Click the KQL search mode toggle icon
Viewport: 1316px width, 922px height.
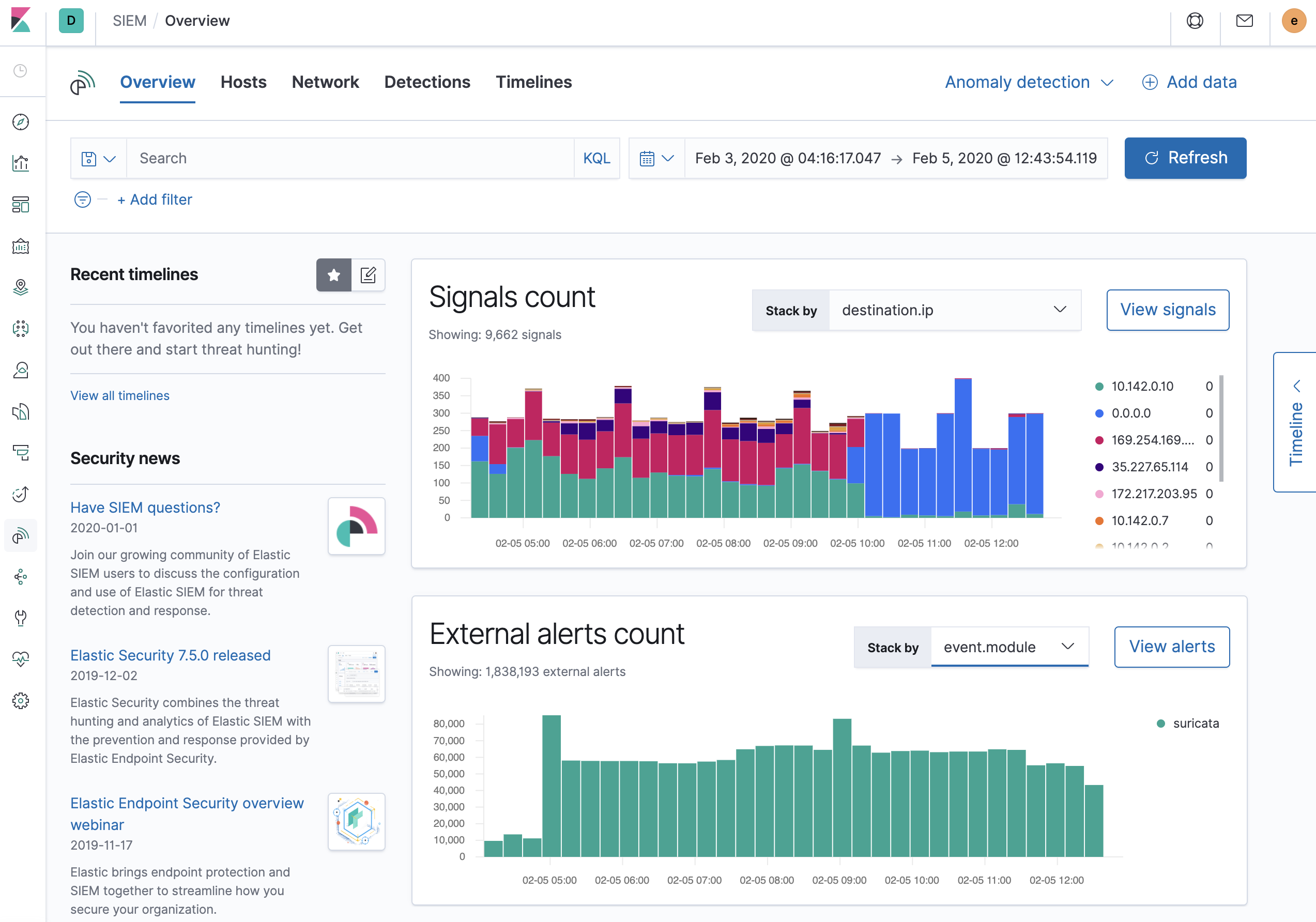596,157
